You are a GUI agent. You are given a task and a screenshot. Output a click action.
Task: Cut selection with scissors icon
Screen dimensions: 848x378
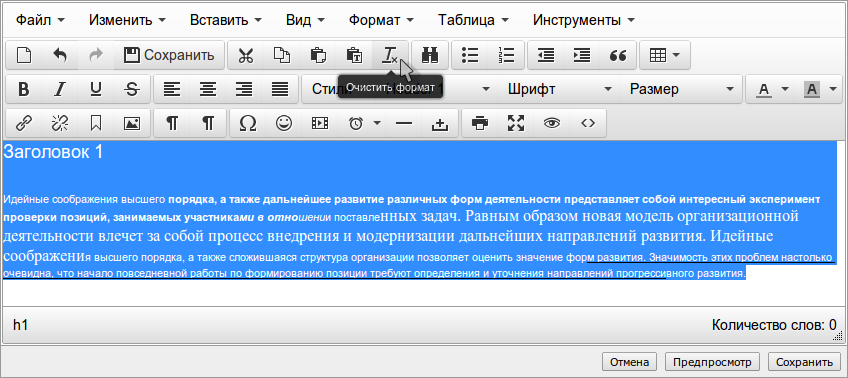(x=246, y=55)
